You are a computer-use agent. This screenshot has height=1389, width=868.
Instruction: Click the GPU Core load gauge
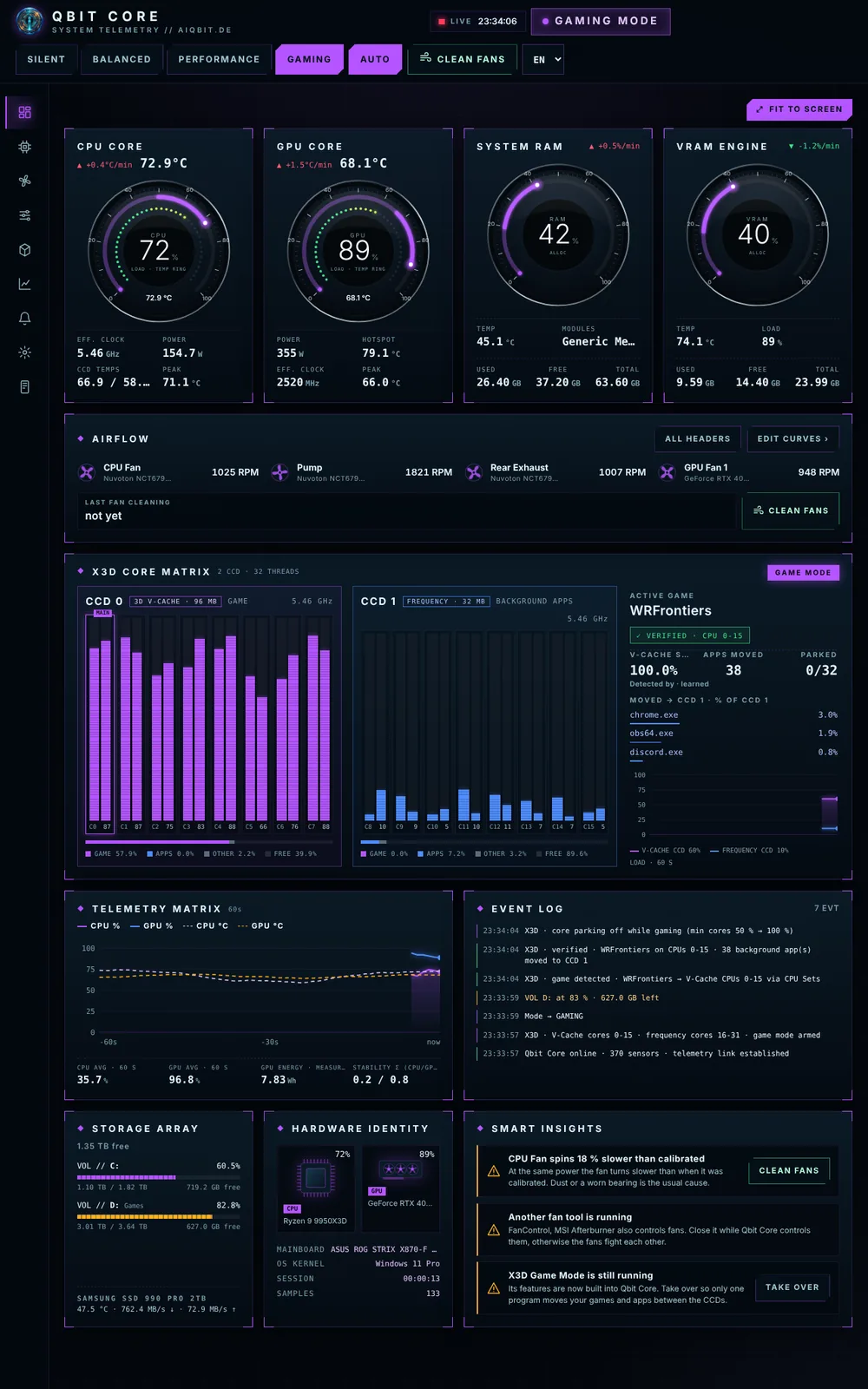pos(358,252)
